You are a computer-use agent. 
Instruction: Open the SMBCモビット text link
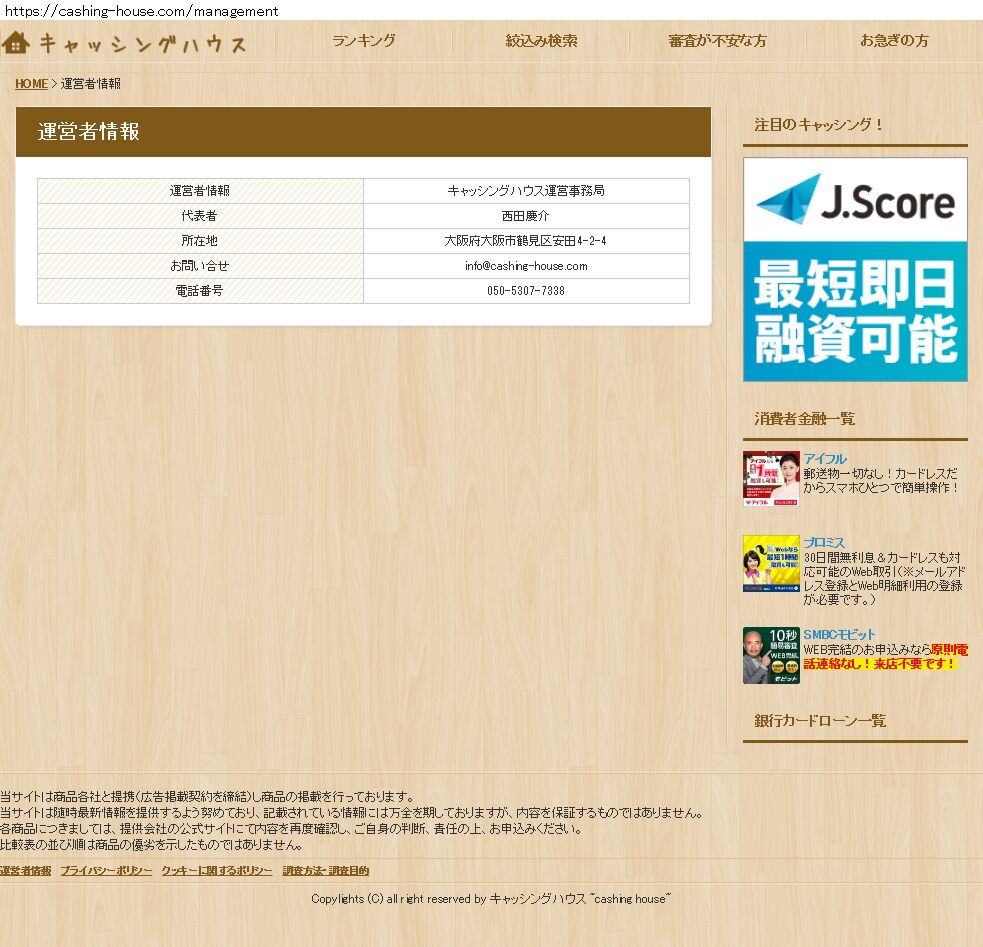(x=839, y=635)
